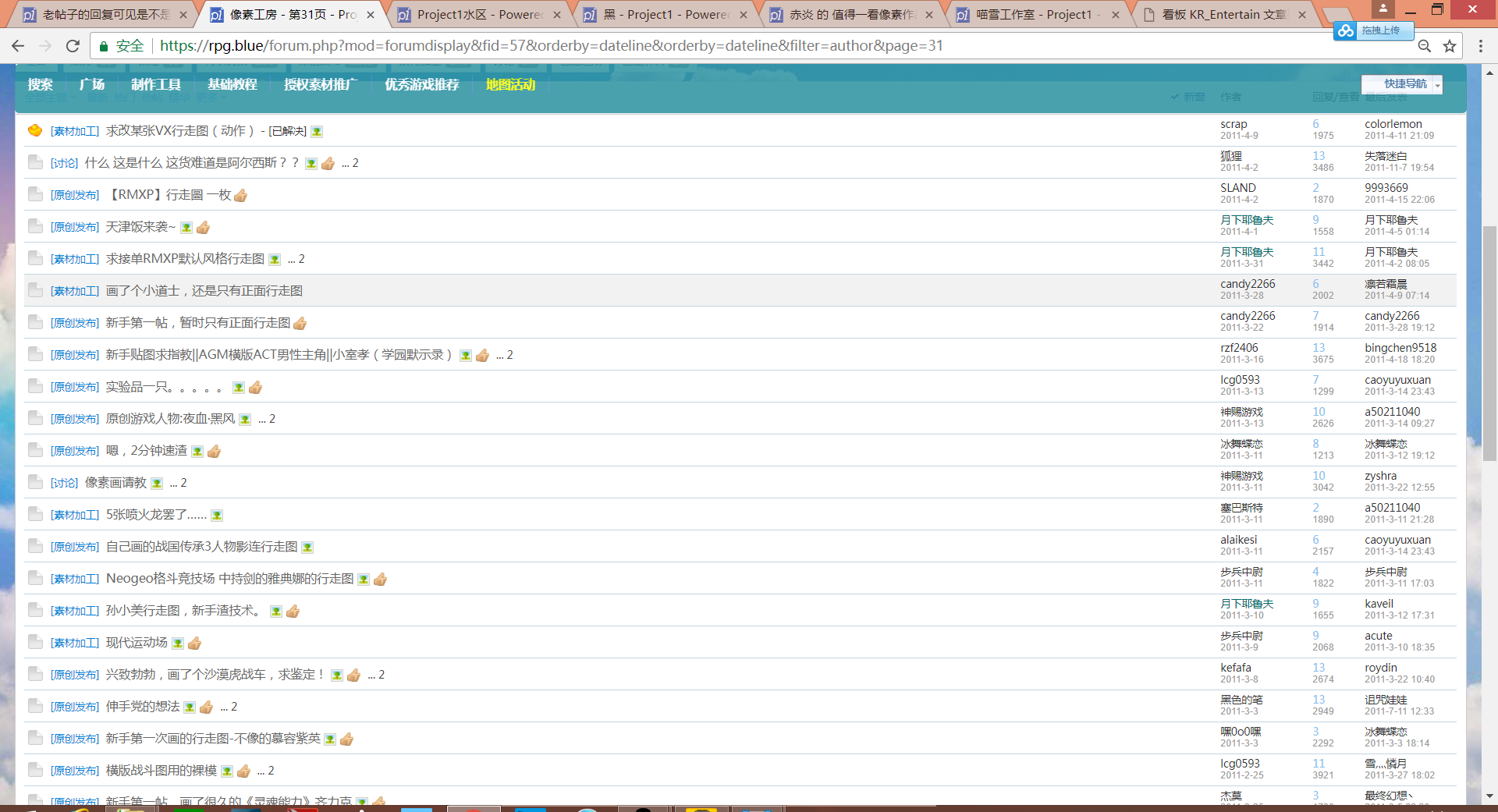Open the Chrome three-dot menu
Screen dimensions: 1498x812
[x=1480, y=46]
